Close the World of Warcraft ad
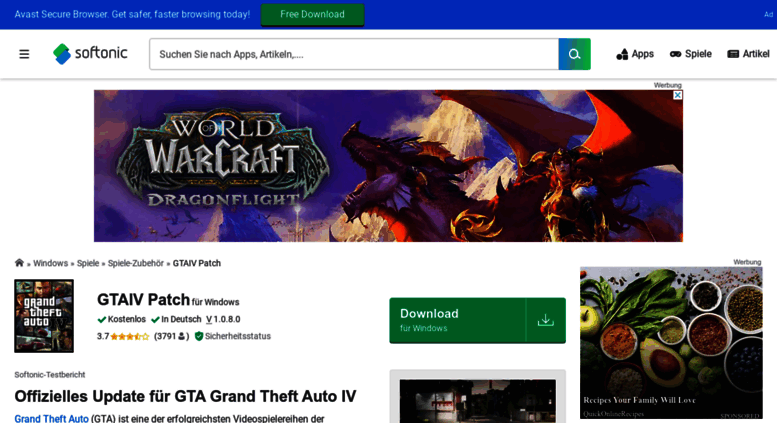This screenshot has height=423, width=777. click(x=677, y=95)
